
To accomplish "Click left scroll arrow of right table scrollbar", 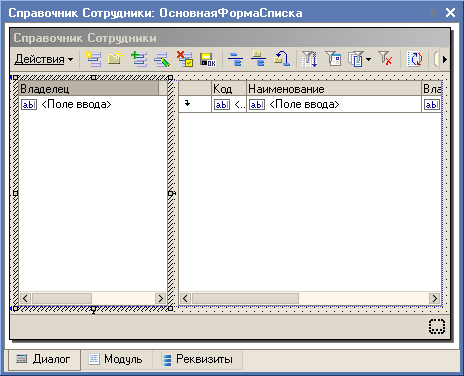I will coord(186,298).
